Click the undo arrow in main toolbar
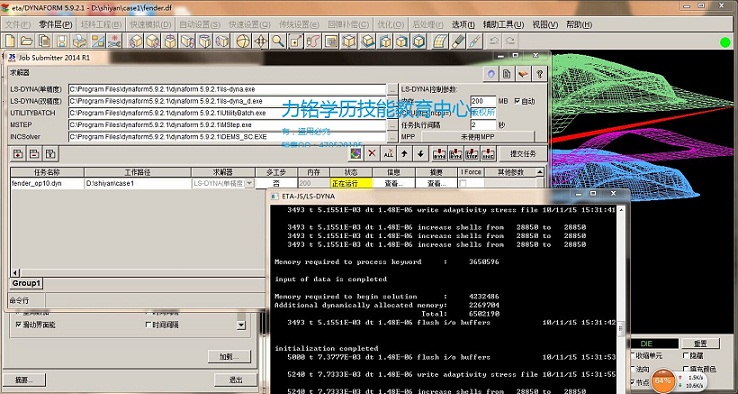Viewport: 738px width, 394px height. coord(494,41)
